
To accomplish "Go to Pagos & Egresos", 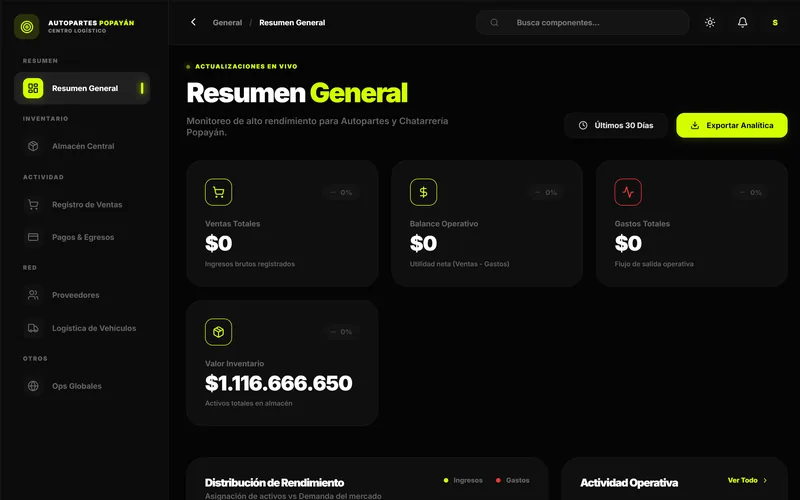I will coord(82,237).
